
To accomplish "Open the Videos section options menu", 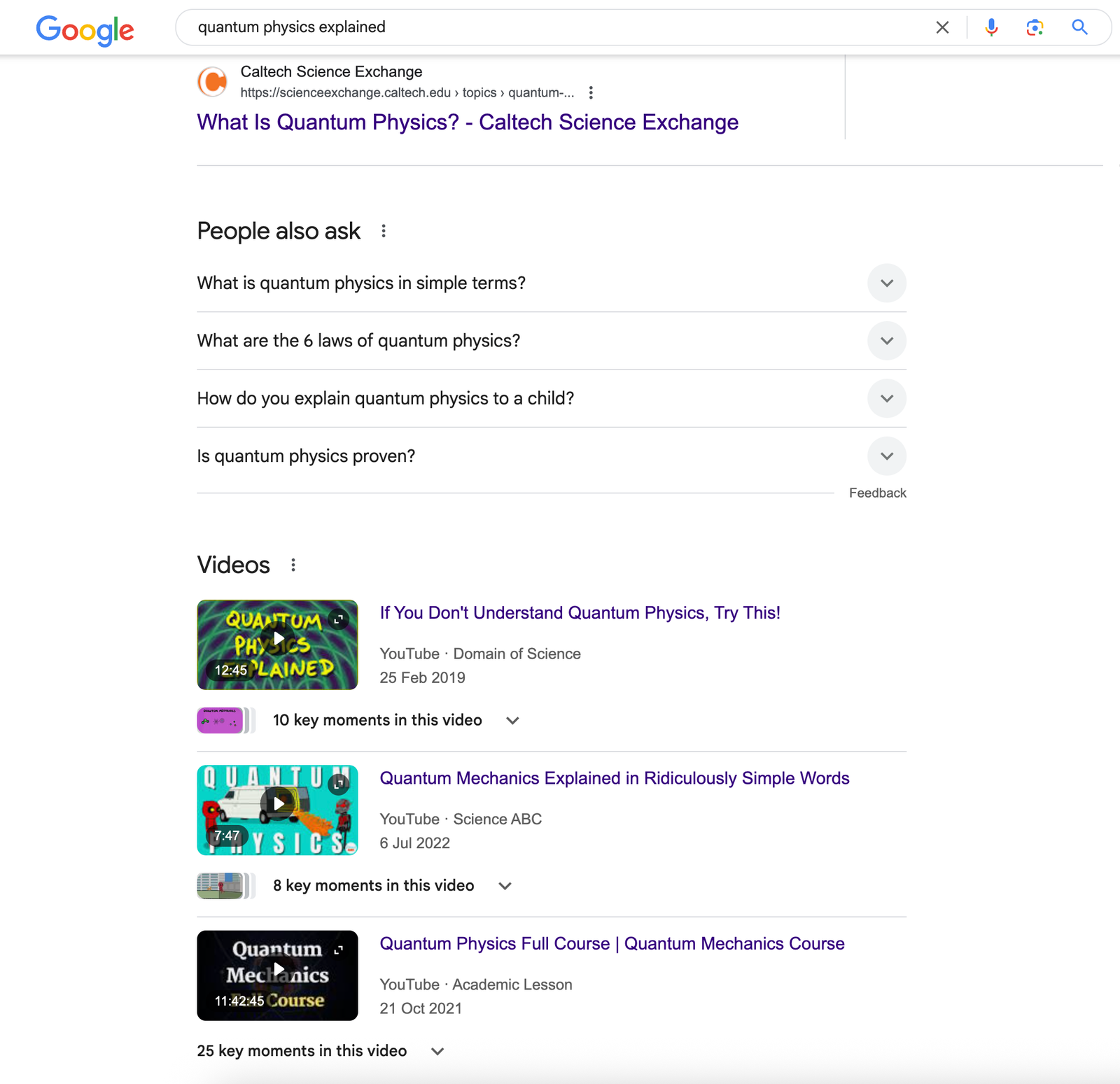I will [293, 565].
